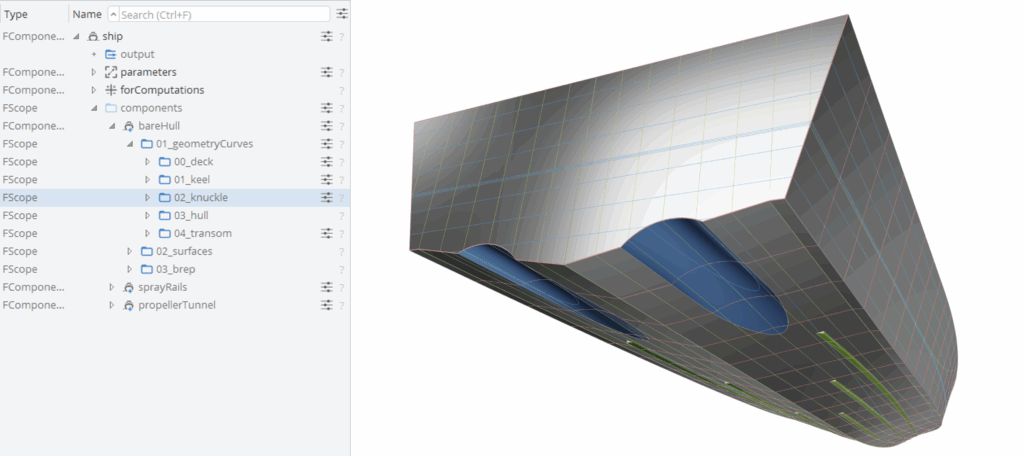Viewport: 1024px width, 456px height.
Task: Click the output folder icon
Action: (x=110, y=54)
